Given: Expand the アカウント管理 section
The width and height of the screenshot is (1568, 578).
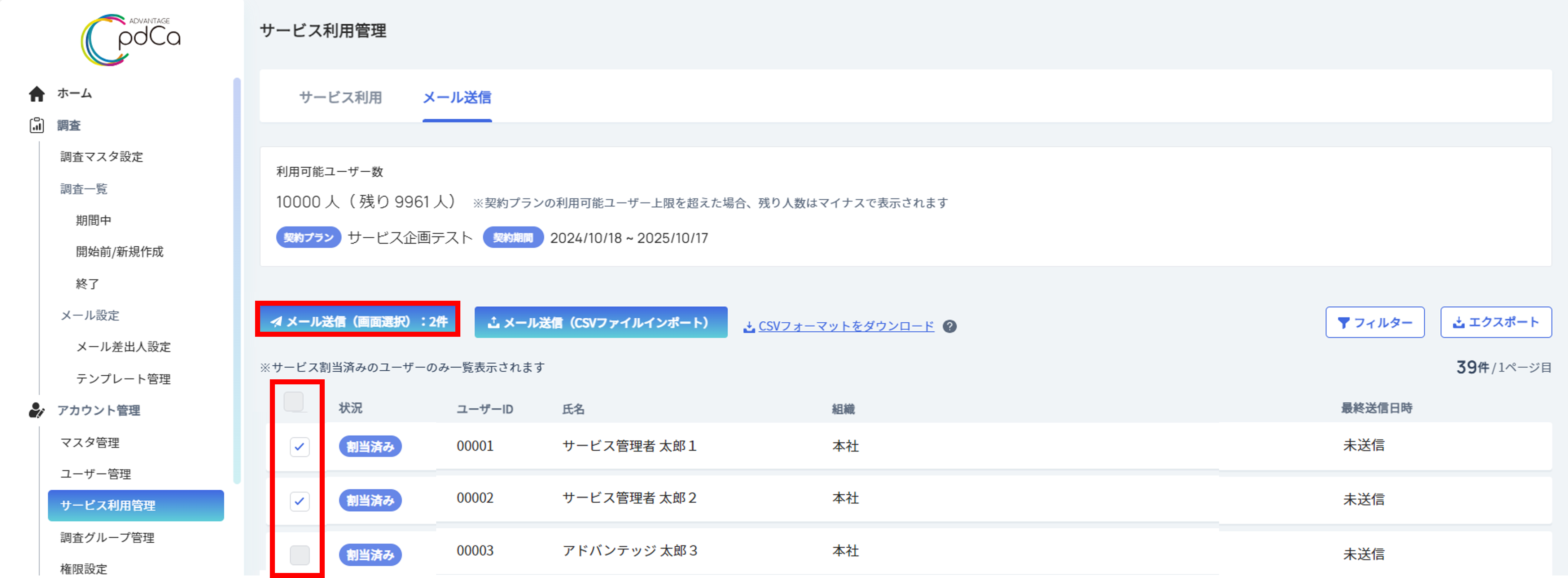Looking at the screenshot, I should tap(98, 411).
